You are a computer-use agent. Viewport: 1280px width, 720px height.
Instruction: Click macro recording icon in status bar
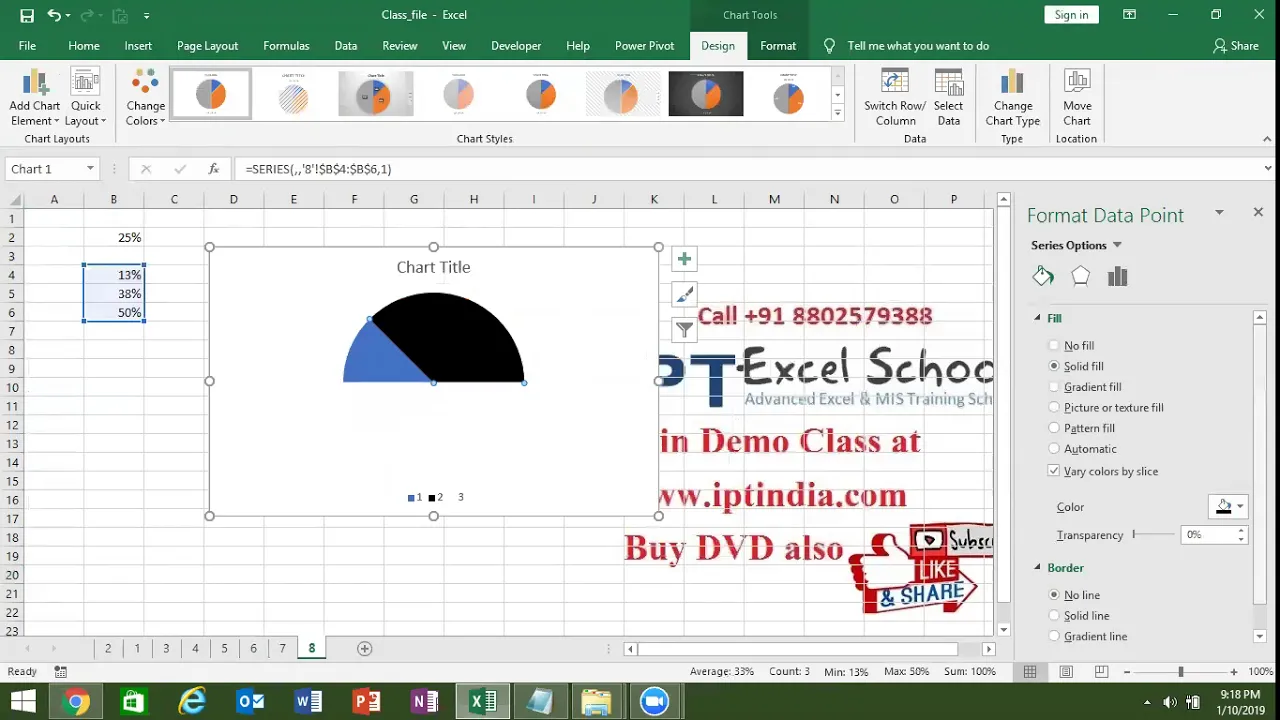(61, 672)
